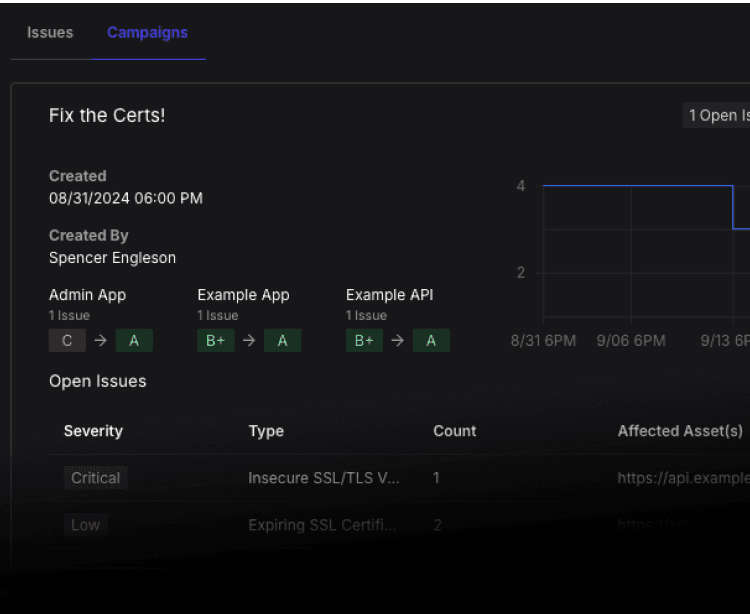750x614 pixels.
Task: Open the Insecure SSL/TLS issue row
Action: click(324, 478)
